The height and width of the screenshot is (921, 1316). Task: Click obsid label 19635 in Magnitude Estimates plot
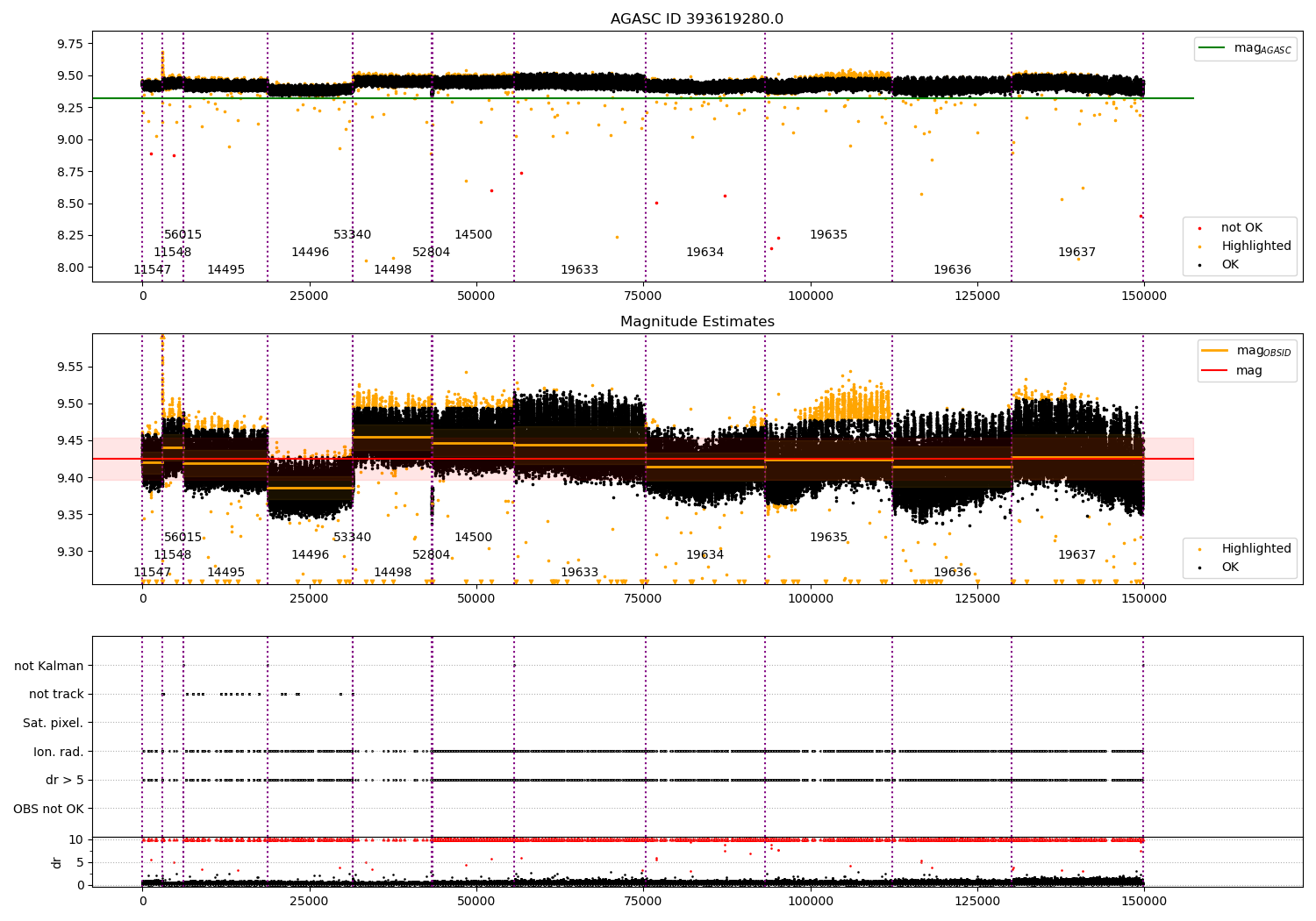coord(829,538)
